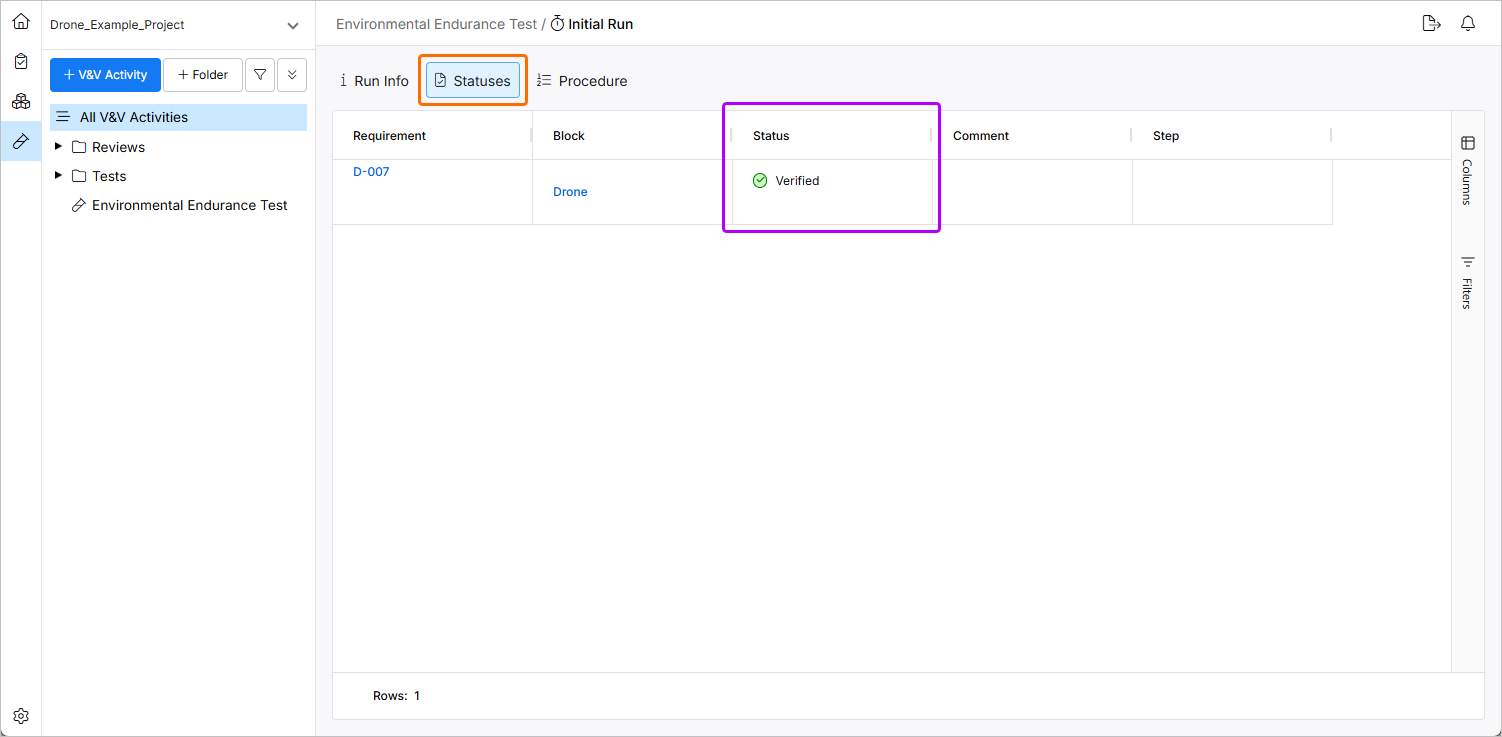Open the requirements clipboard icon
1502x737 pixels.
click(21, 61)
